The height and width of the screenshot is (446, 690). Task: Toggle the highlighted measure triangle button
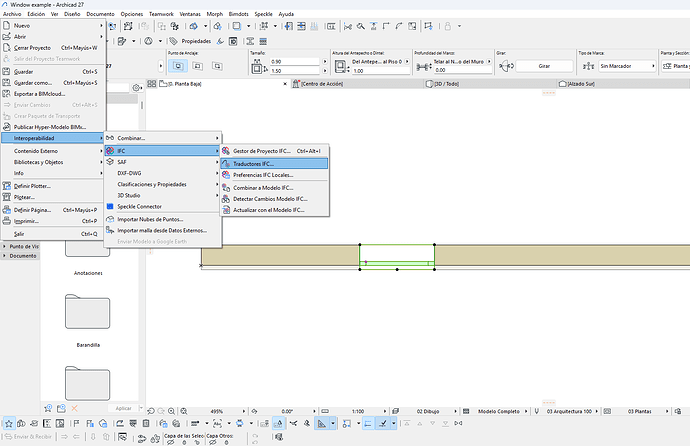coord(322,424)
